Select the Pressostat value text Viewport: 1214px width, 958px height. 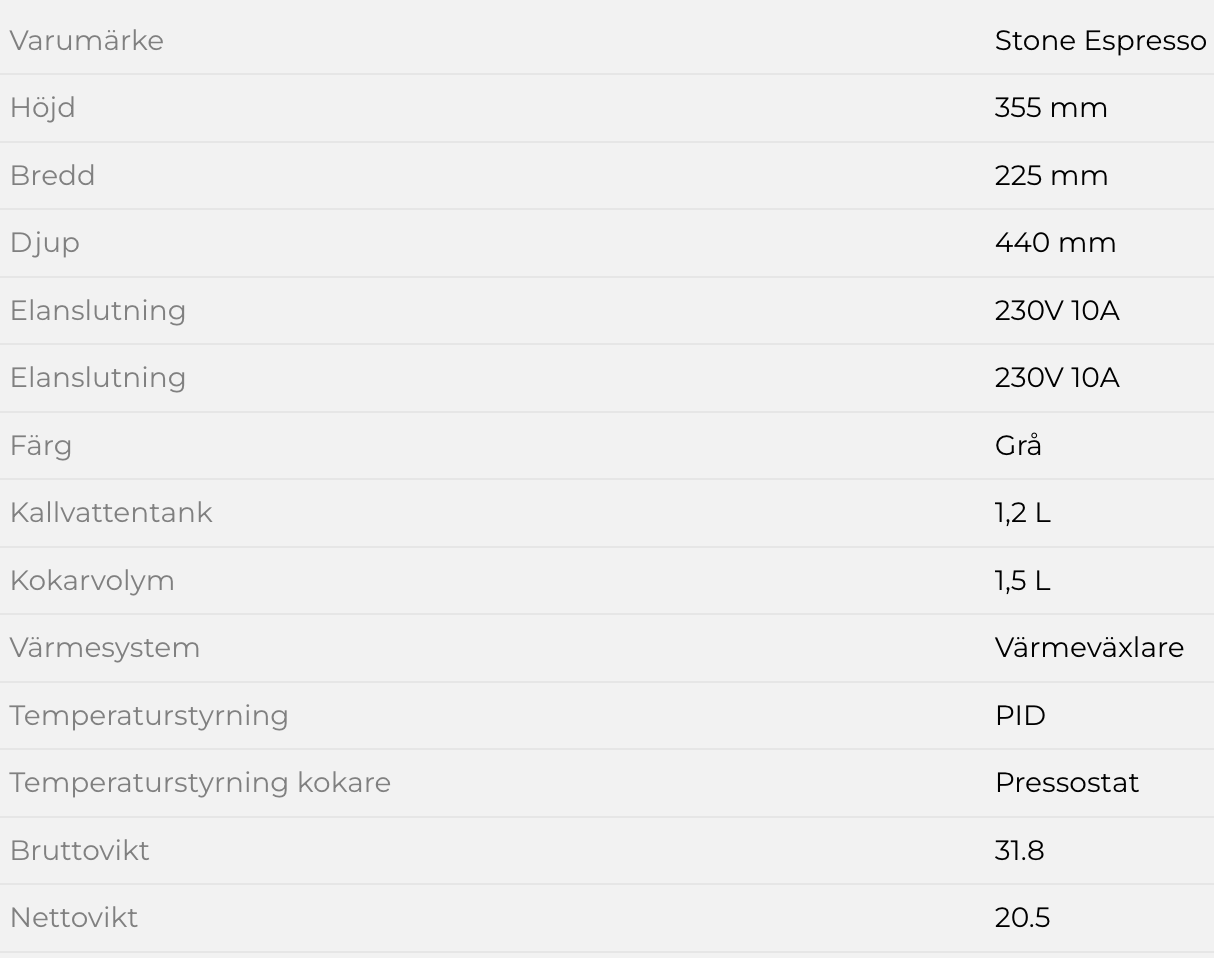(x=1067, y=783)
